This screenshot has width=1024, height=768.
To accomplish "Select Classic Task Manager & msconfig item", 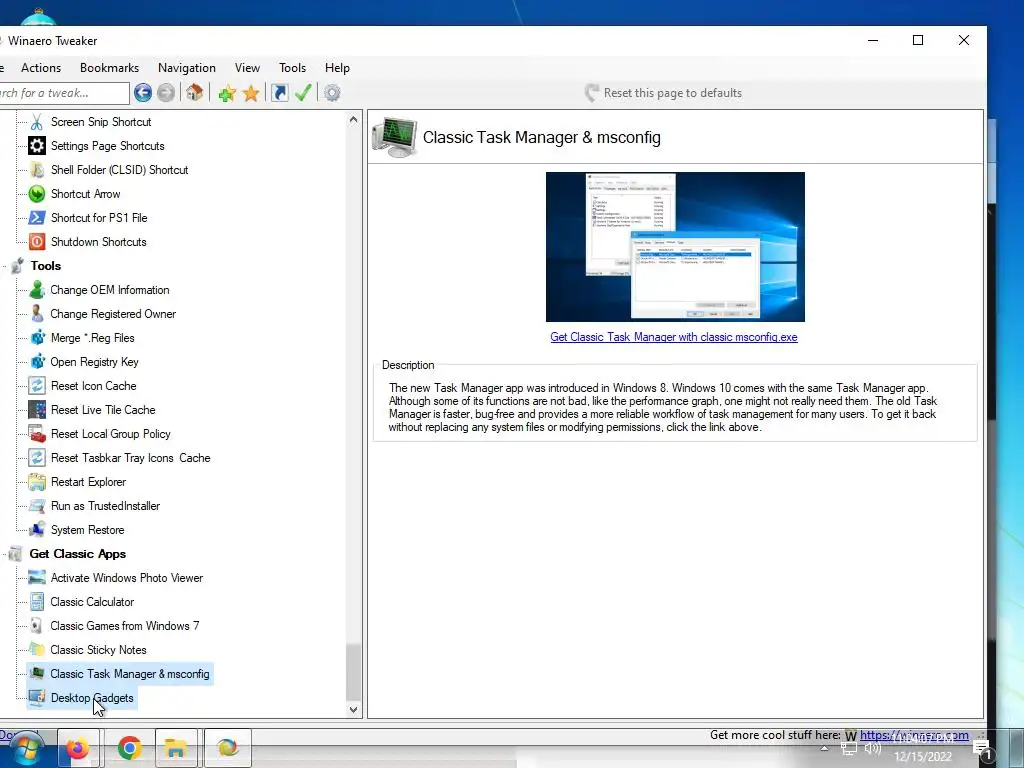I will coord(130,674).
